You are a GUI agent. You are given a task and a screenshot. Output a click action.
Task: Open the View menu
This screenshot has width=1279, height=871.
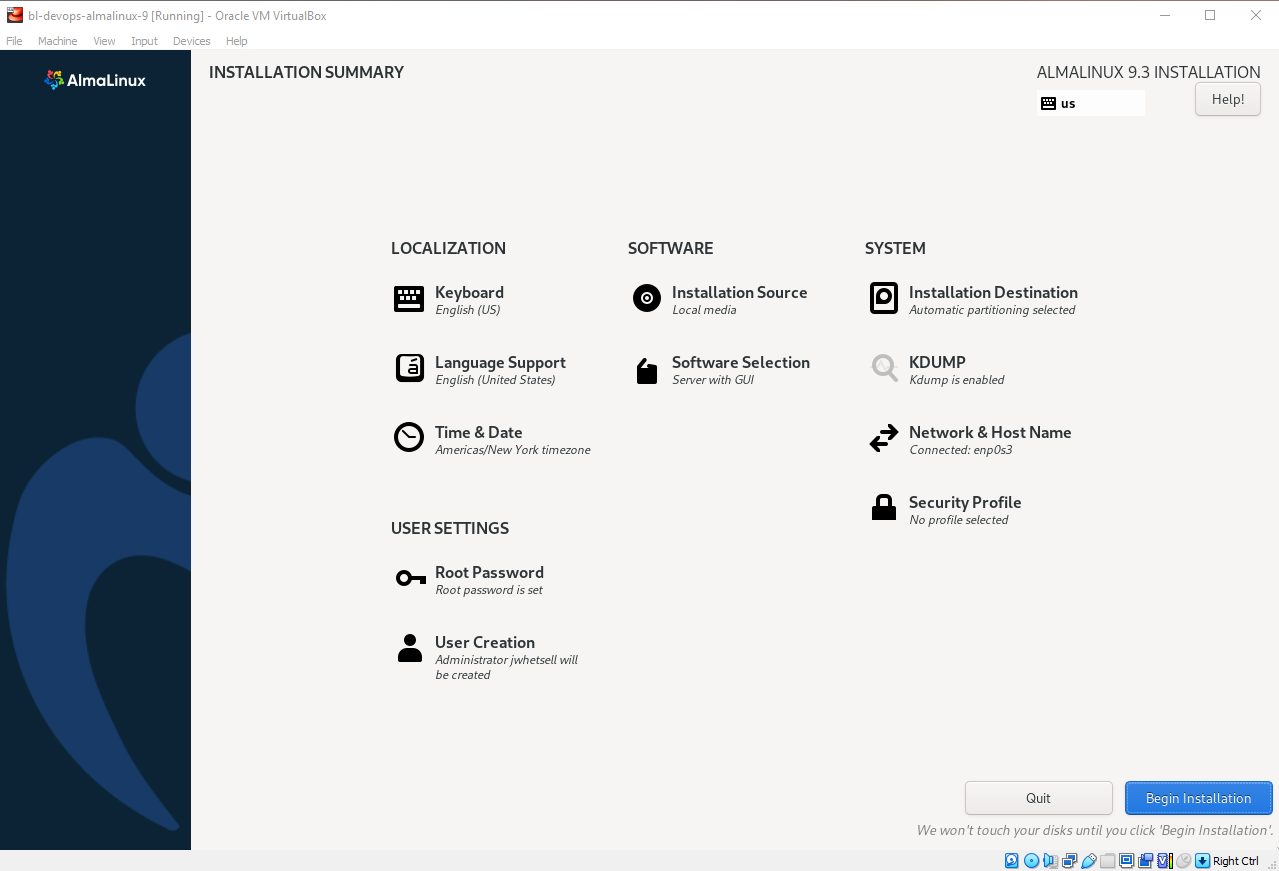[104, 41]
